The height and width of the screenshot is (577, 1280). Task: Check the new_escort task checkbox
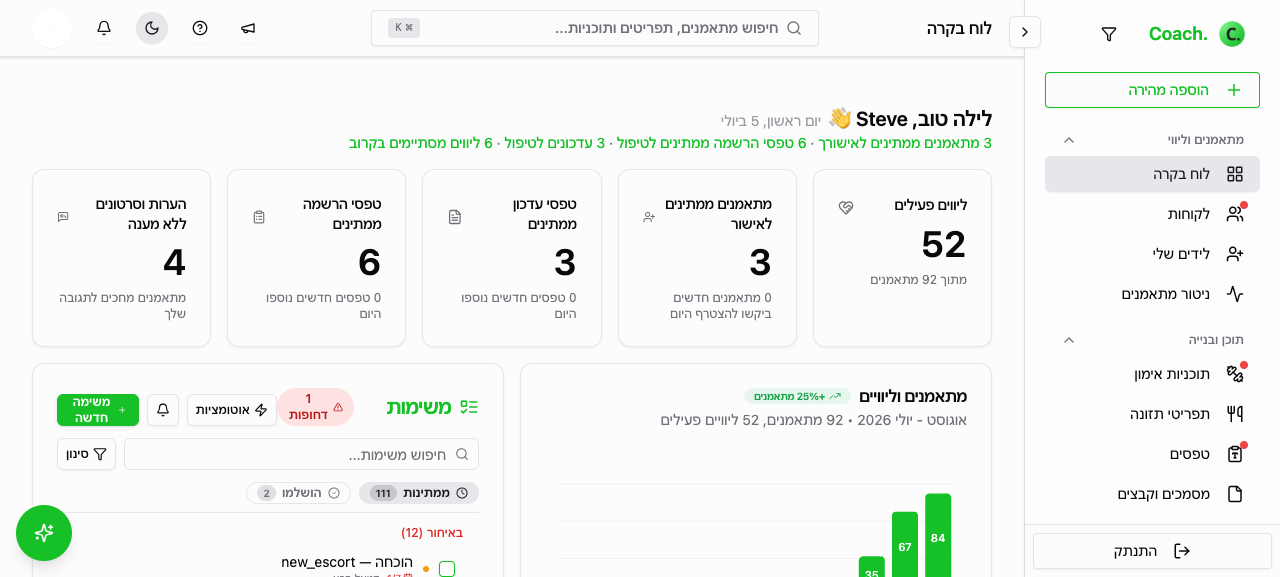pos(447,569)
